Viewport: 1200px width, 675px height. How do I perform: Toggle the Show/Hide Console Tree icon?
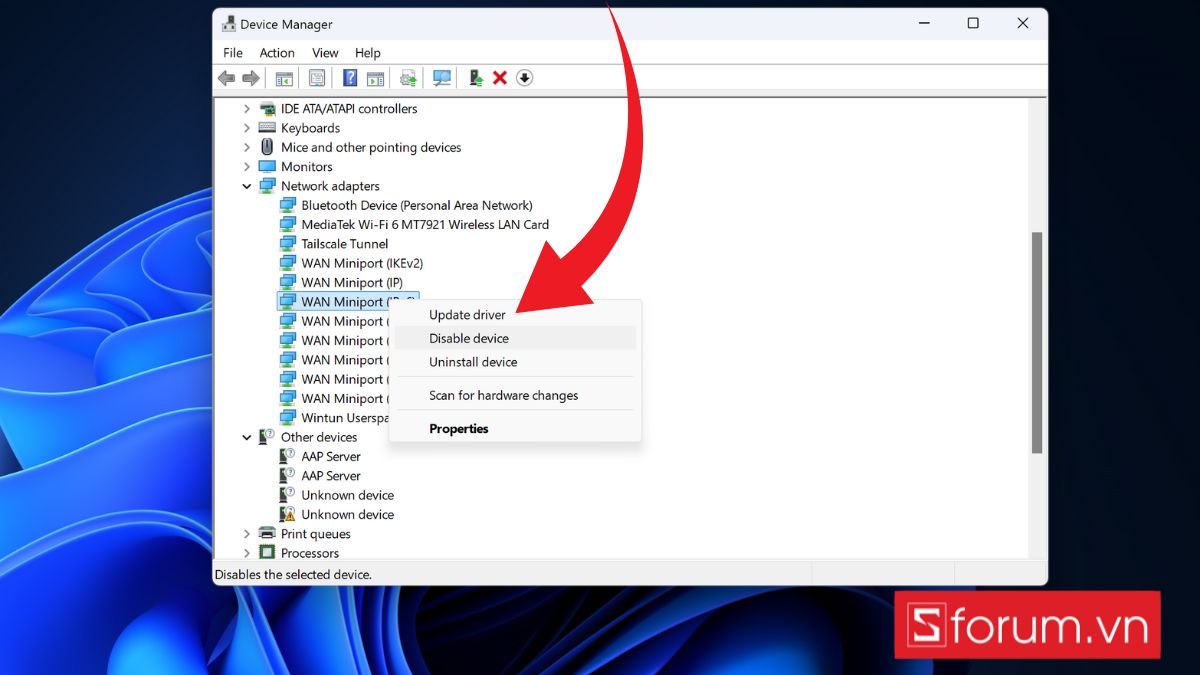285,78
